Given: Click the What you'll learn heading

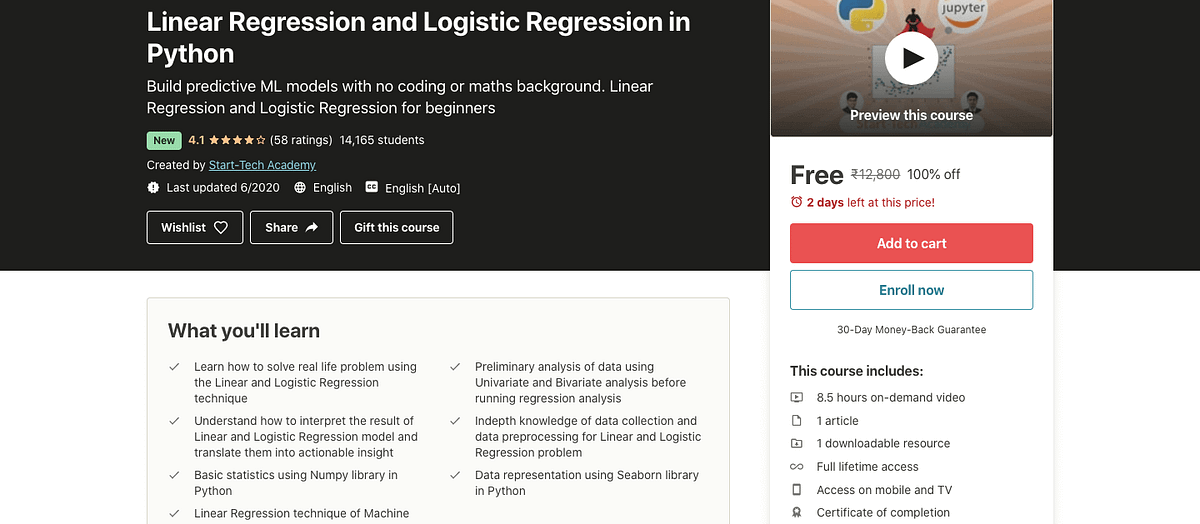Looking at the screenshot, I should pos(244,331).
